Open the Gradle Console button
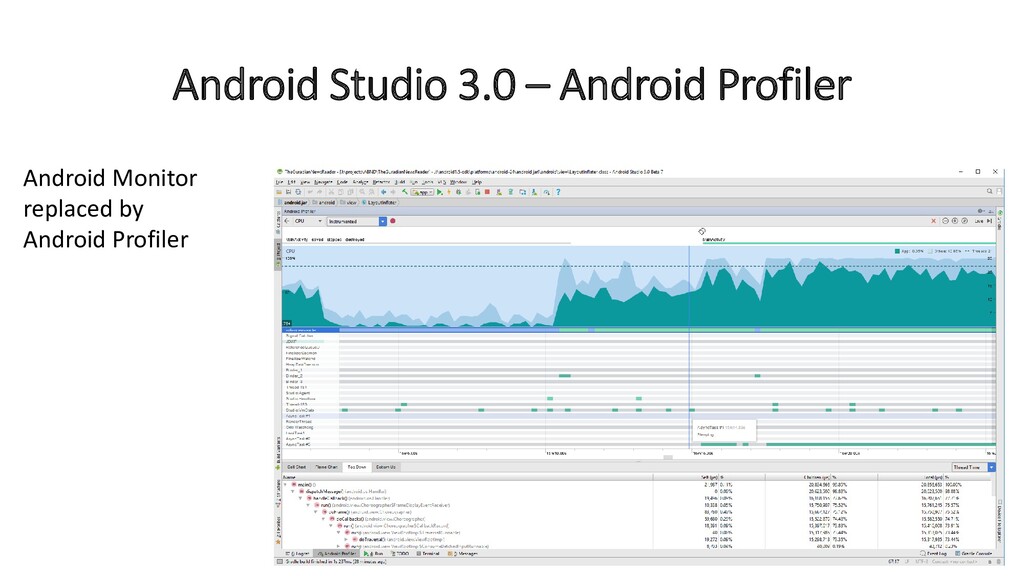1024x576 pixels. click(973, 554)
